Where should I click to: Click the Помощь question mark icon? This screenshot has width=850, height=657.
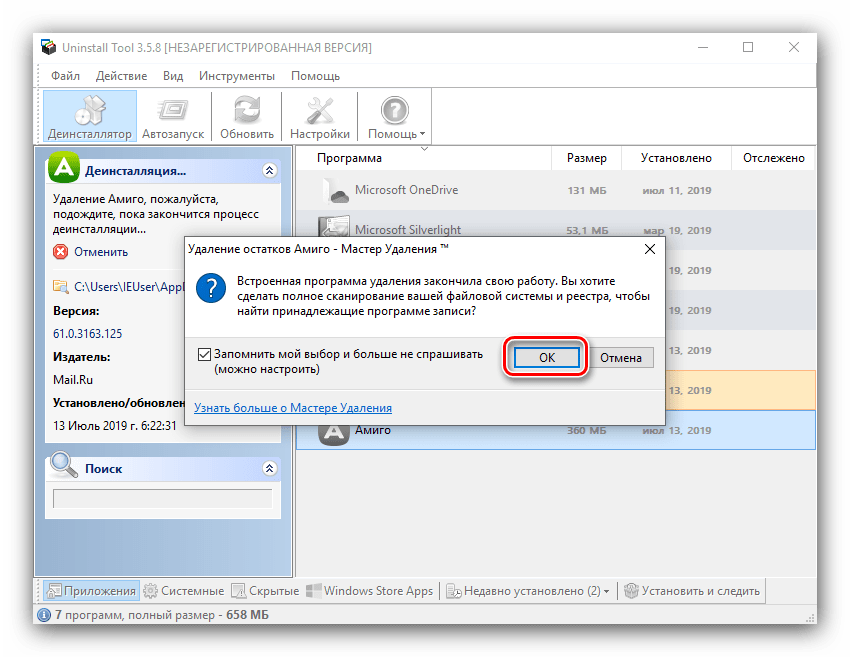(396, 110)
